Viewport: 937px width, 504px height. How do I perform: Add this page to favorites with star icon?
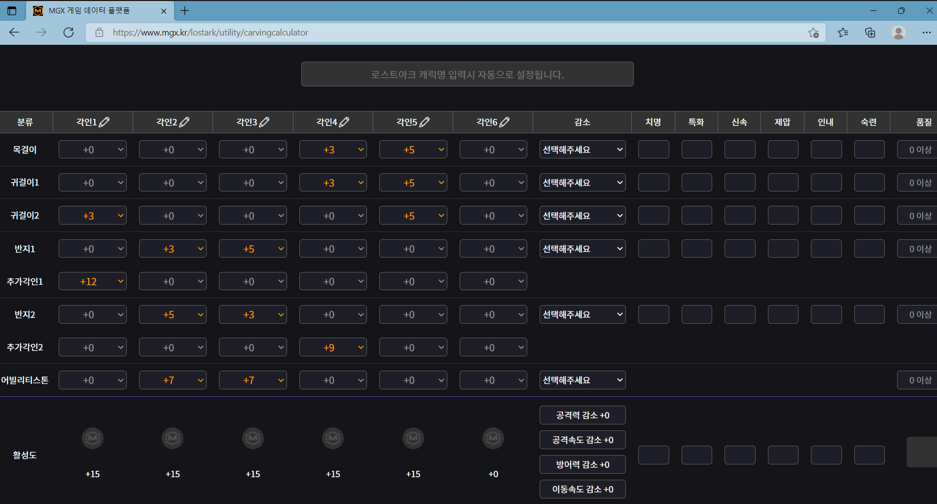(813, 32)
